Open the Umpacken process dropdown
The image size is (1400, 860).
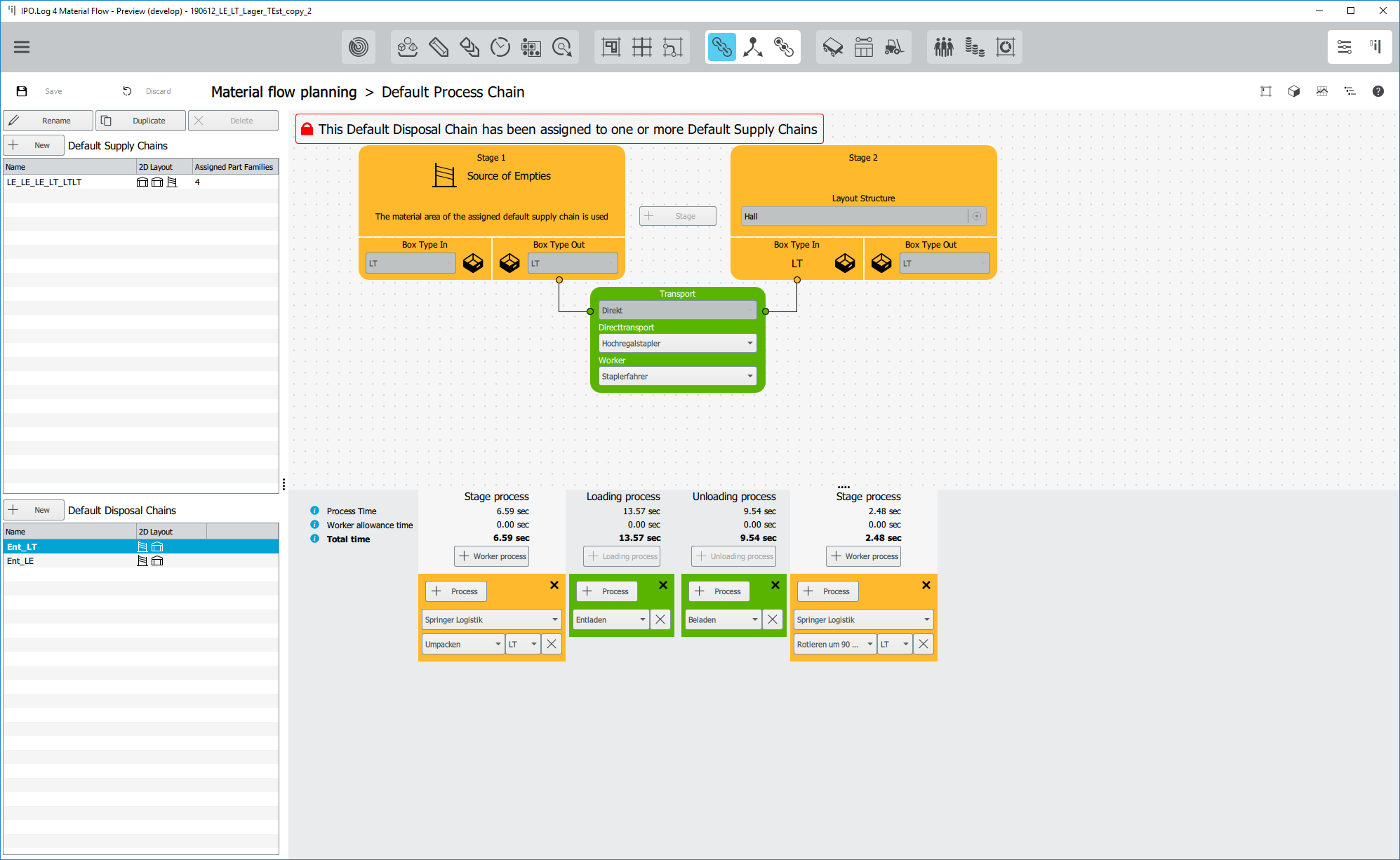pos(463,644)
